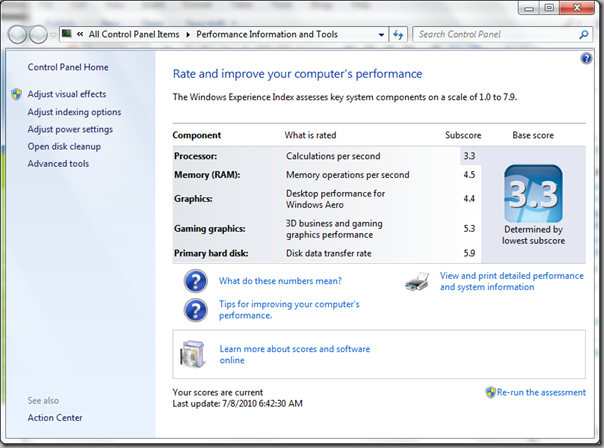Click the back navigation arrow button

click(18, 34)
